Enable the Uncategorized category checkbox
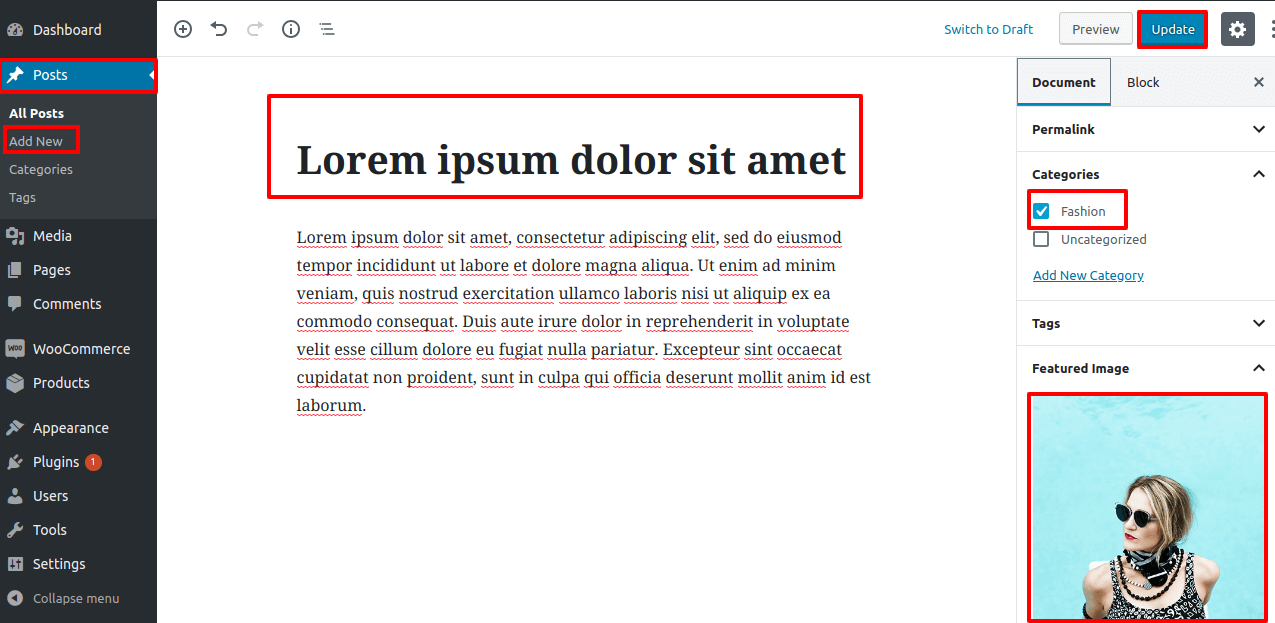The height and width of the screenshot is (623, 1275). [1041, 239]
